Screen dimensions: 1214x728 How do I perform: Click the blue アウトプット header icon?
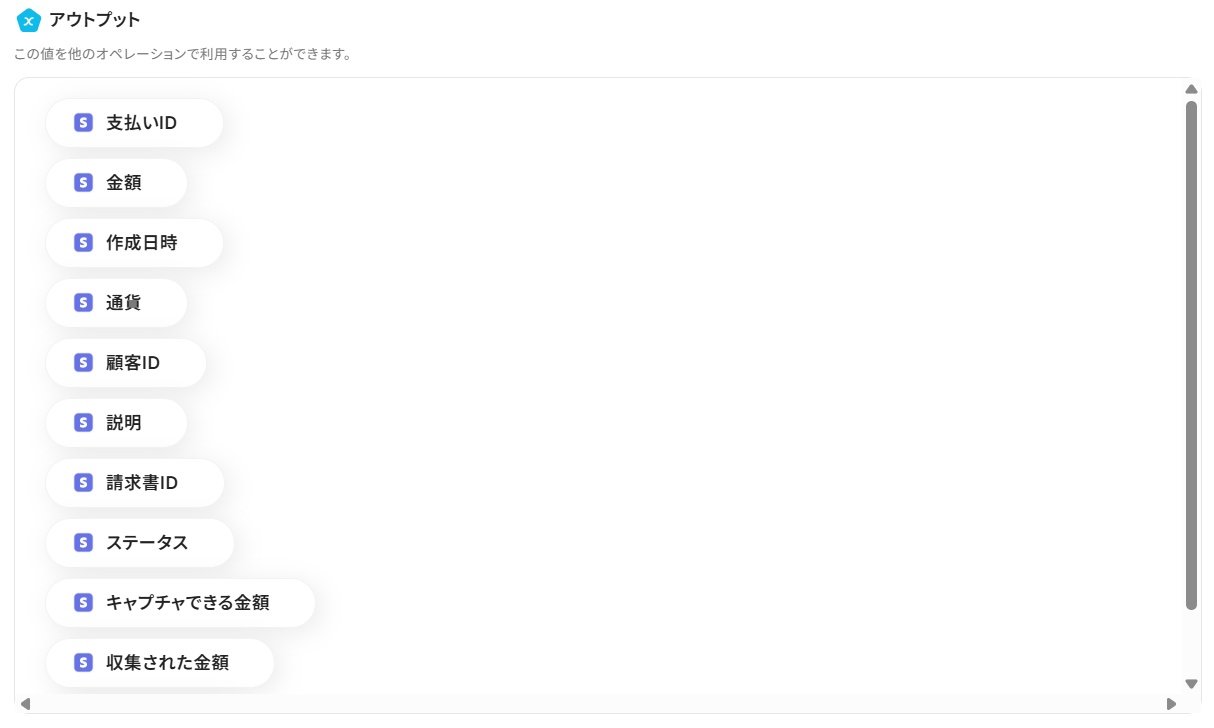pos(29,20)
